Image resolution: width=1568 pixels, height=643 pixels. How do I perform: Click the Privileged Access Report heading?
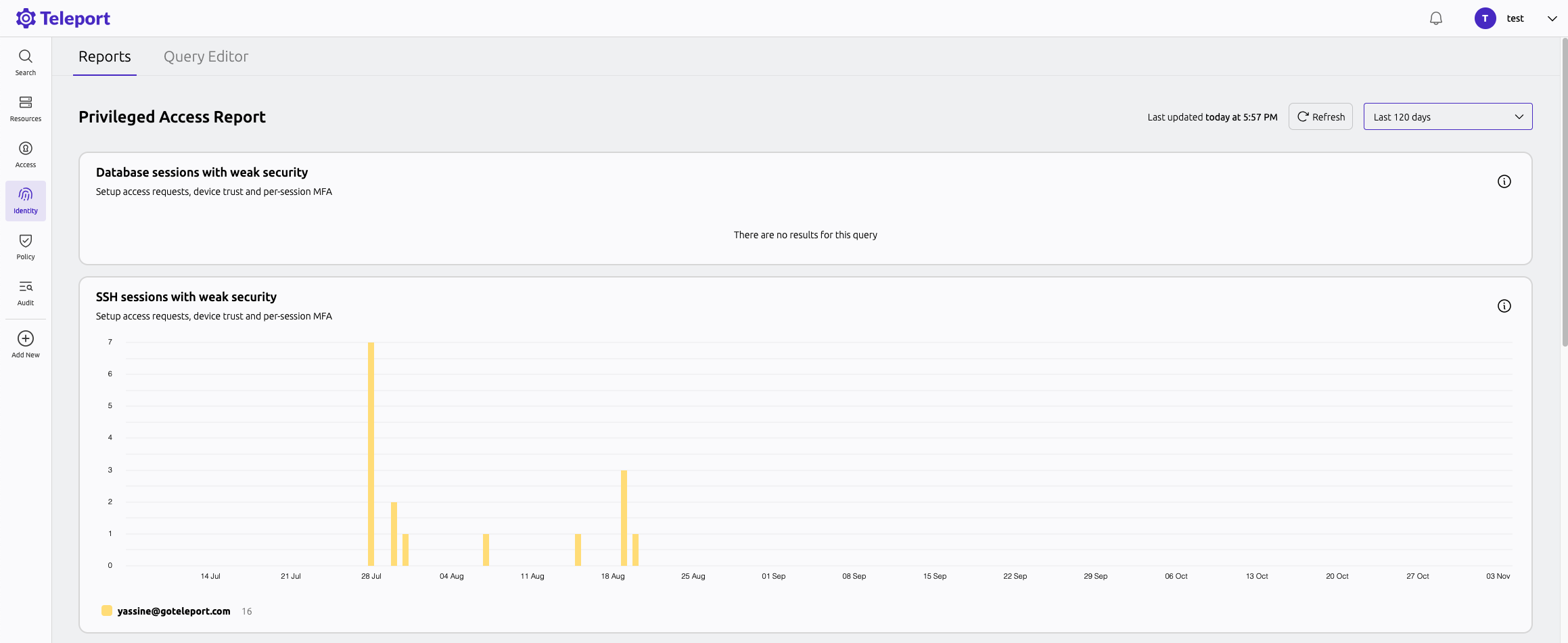[x=172, y=116]
